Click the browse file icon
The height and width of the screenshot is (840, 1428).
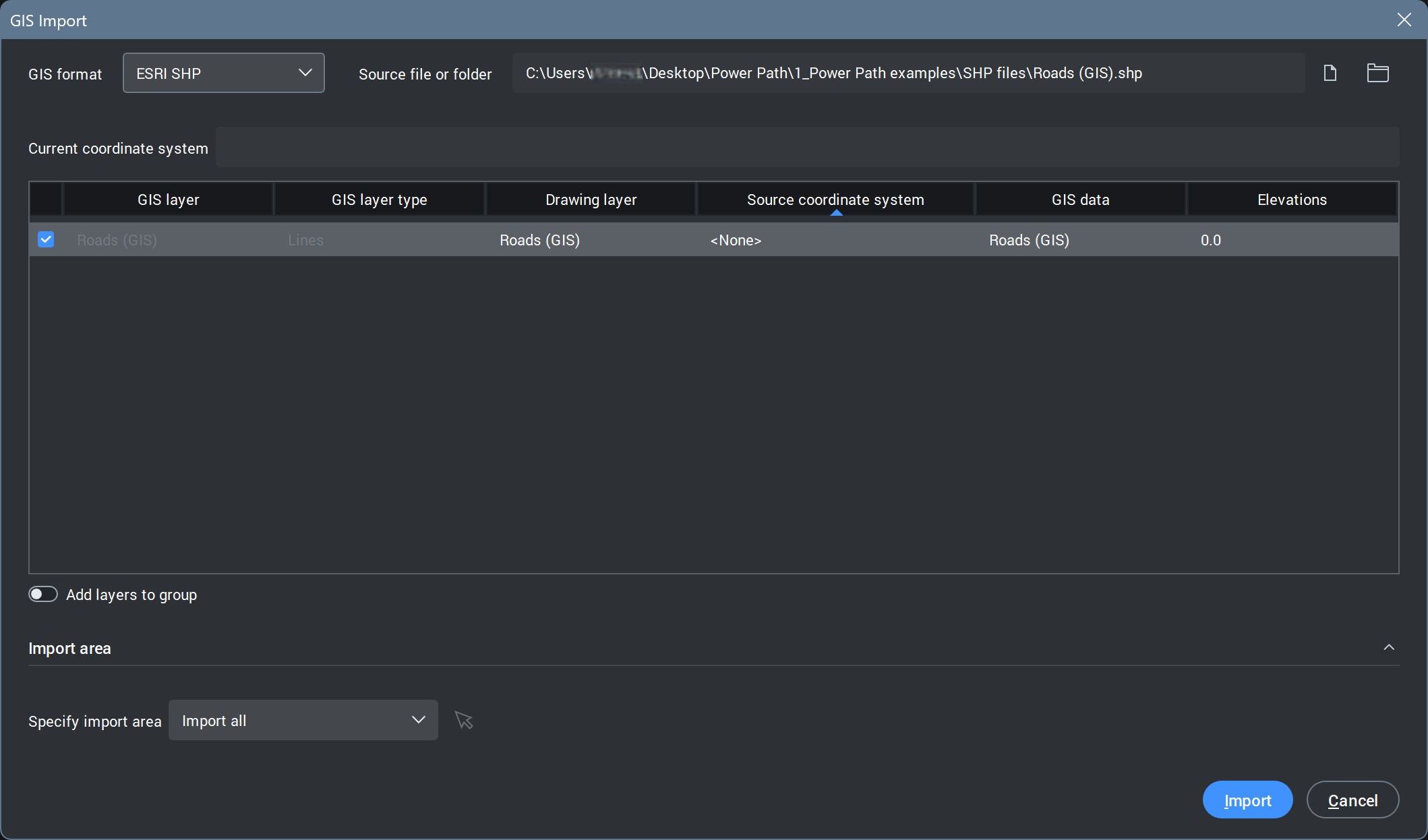1330,73
